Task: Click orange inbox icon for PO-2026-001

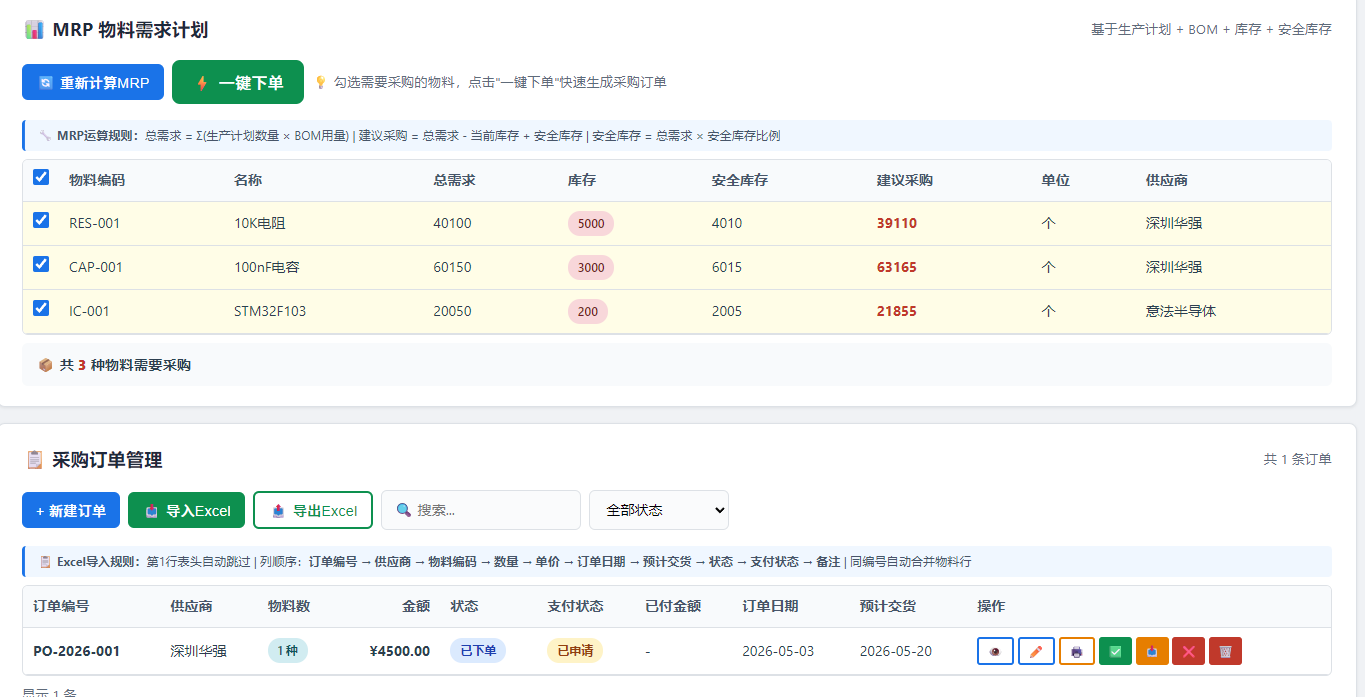Action: [1152, 651]
